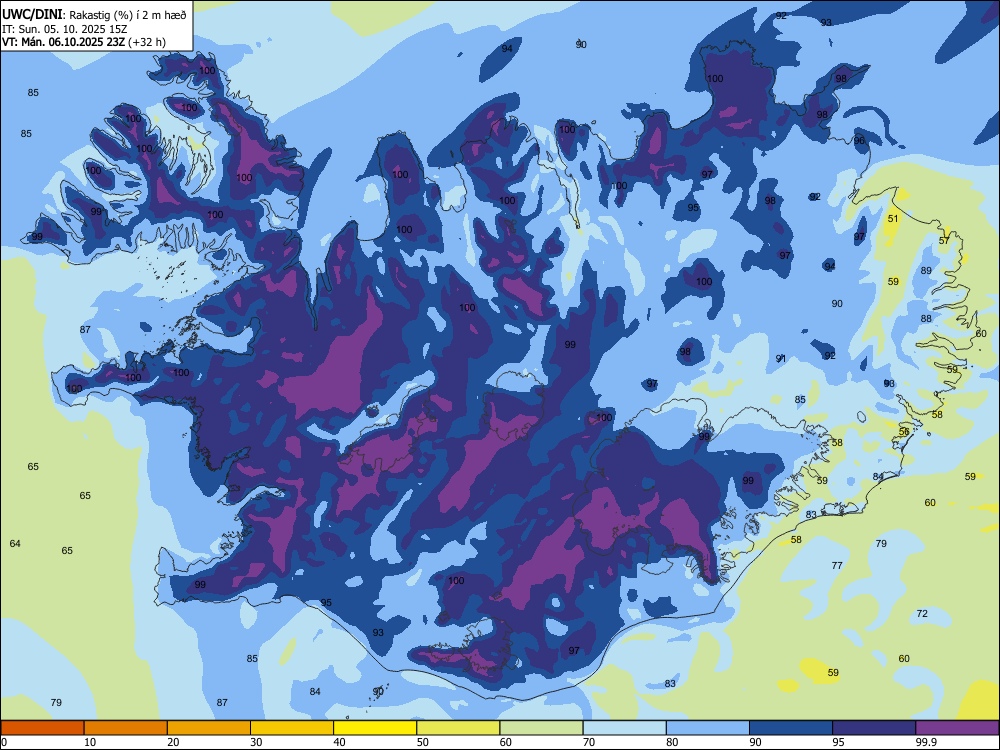Click the legend tick label '10'

click(x=90, y=742)
